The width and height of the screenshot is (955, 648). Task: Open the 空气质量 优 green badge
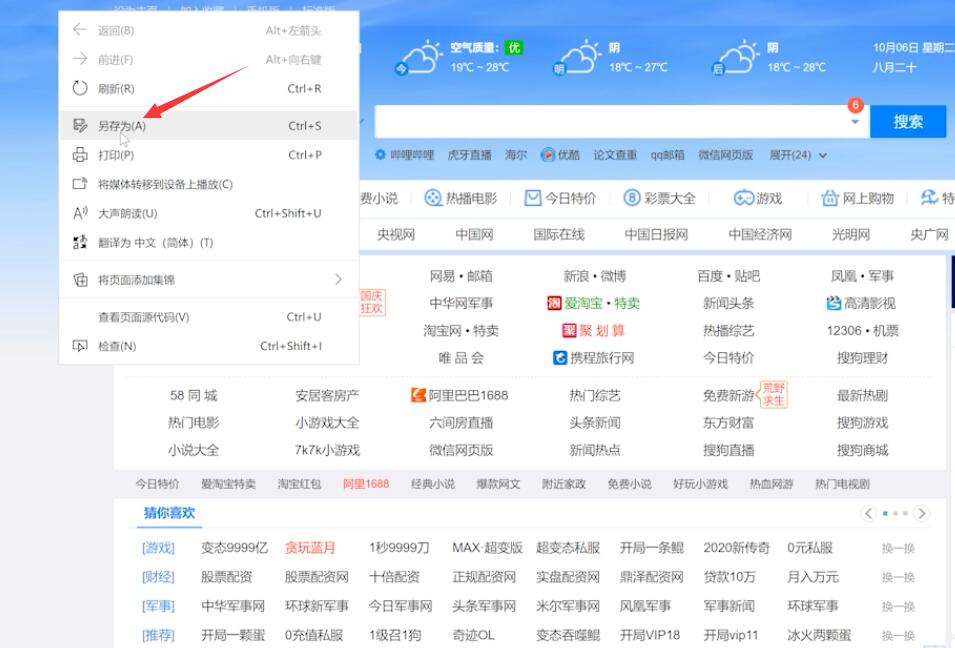pos(515,48)
